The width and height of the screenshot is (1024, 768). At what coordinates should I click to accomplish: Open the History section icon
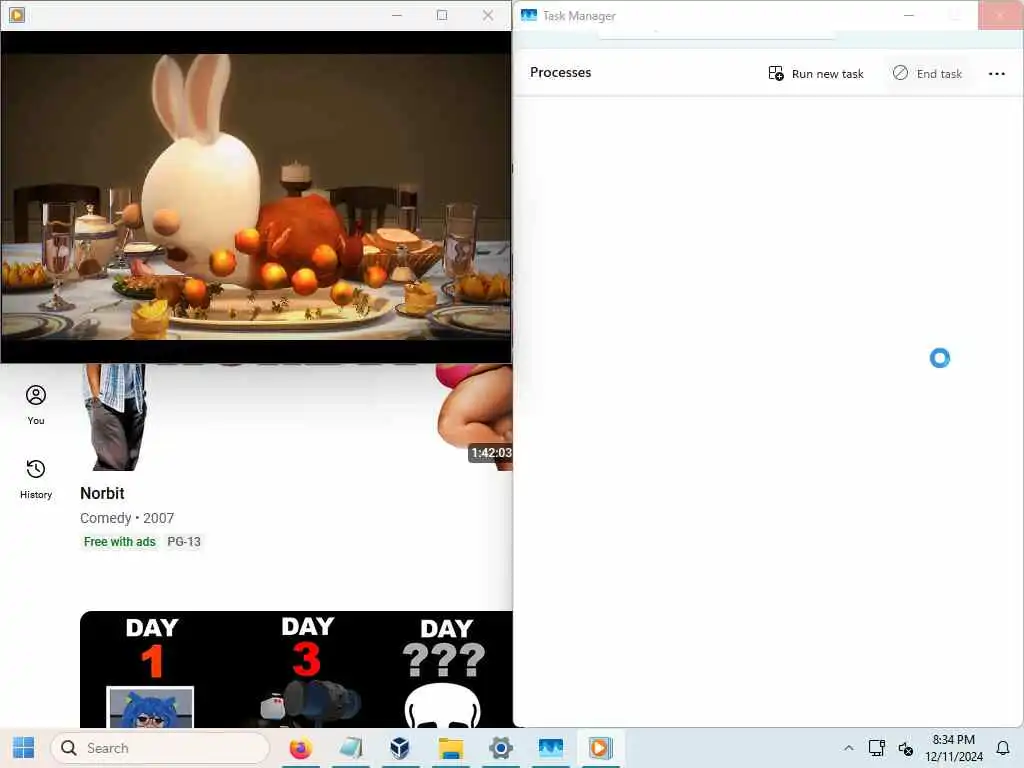click(36, 469)
